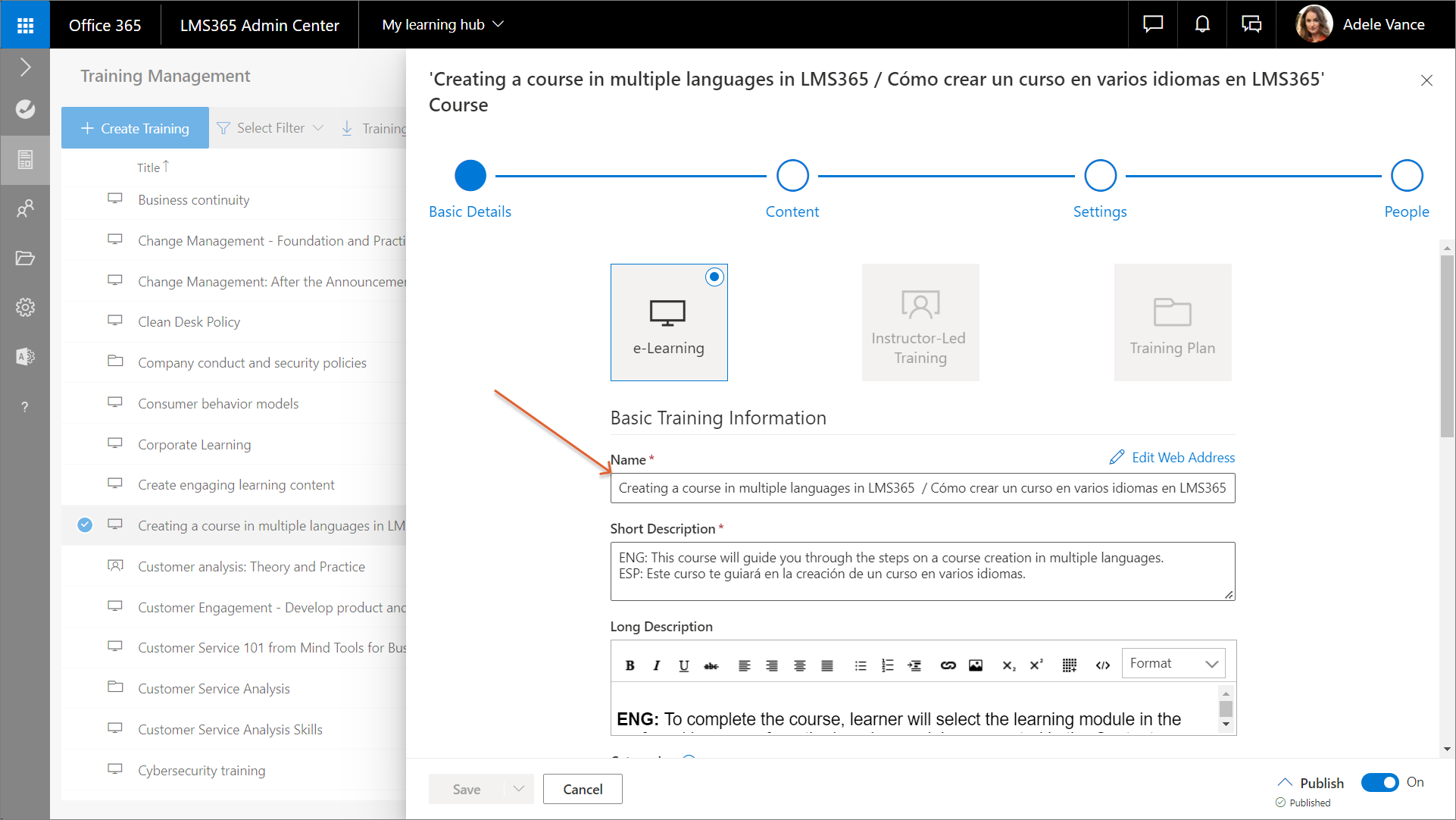This screenshot has height=820, width=1456.
Task: Click the Insert table icon in editor
Action: pyautogui.click(x=1069, y=665)
